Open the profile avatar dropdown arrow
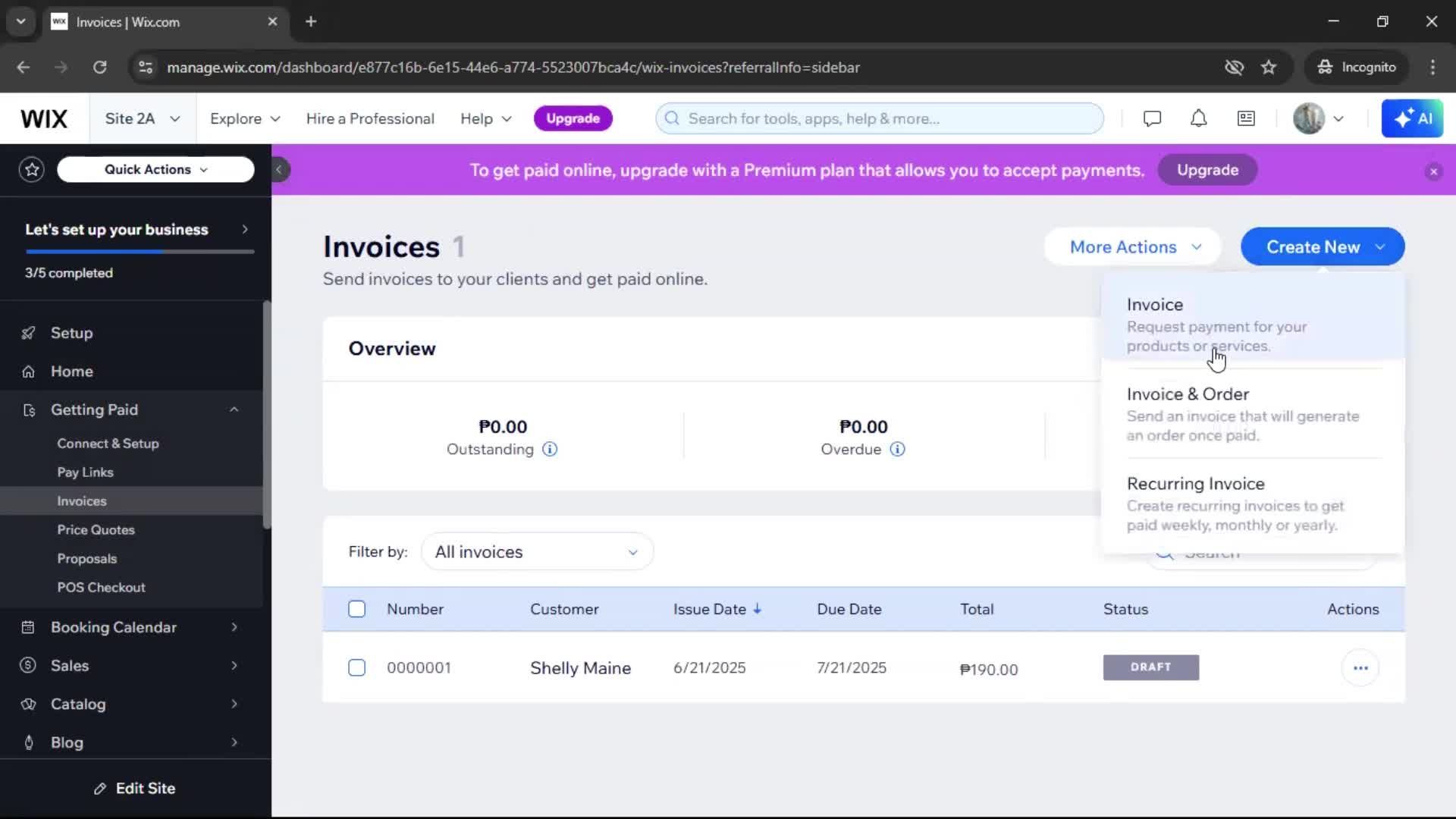The height and width of the screenshot is (819, 1456). click(1338, 119)
